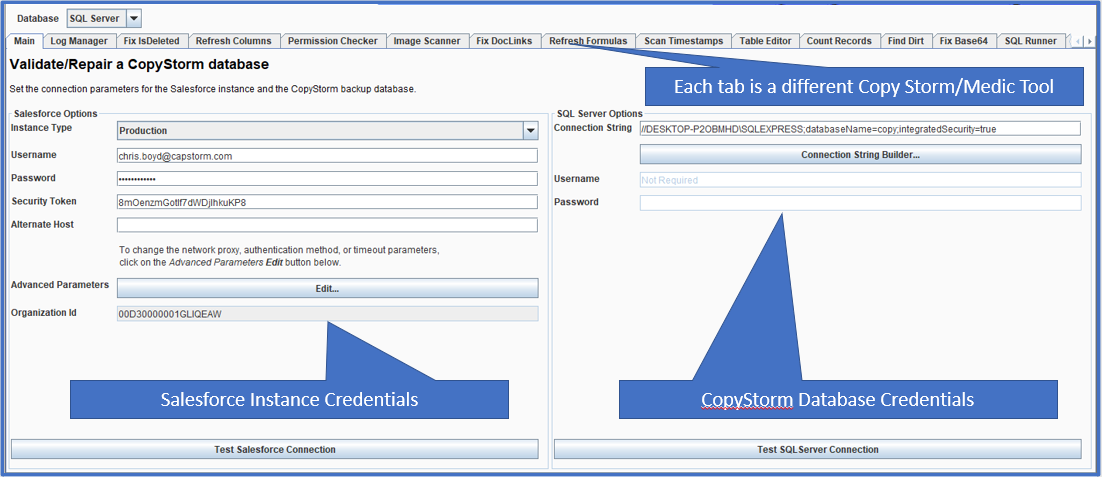Switch to the SQL Runner tab

(1030, 41)
